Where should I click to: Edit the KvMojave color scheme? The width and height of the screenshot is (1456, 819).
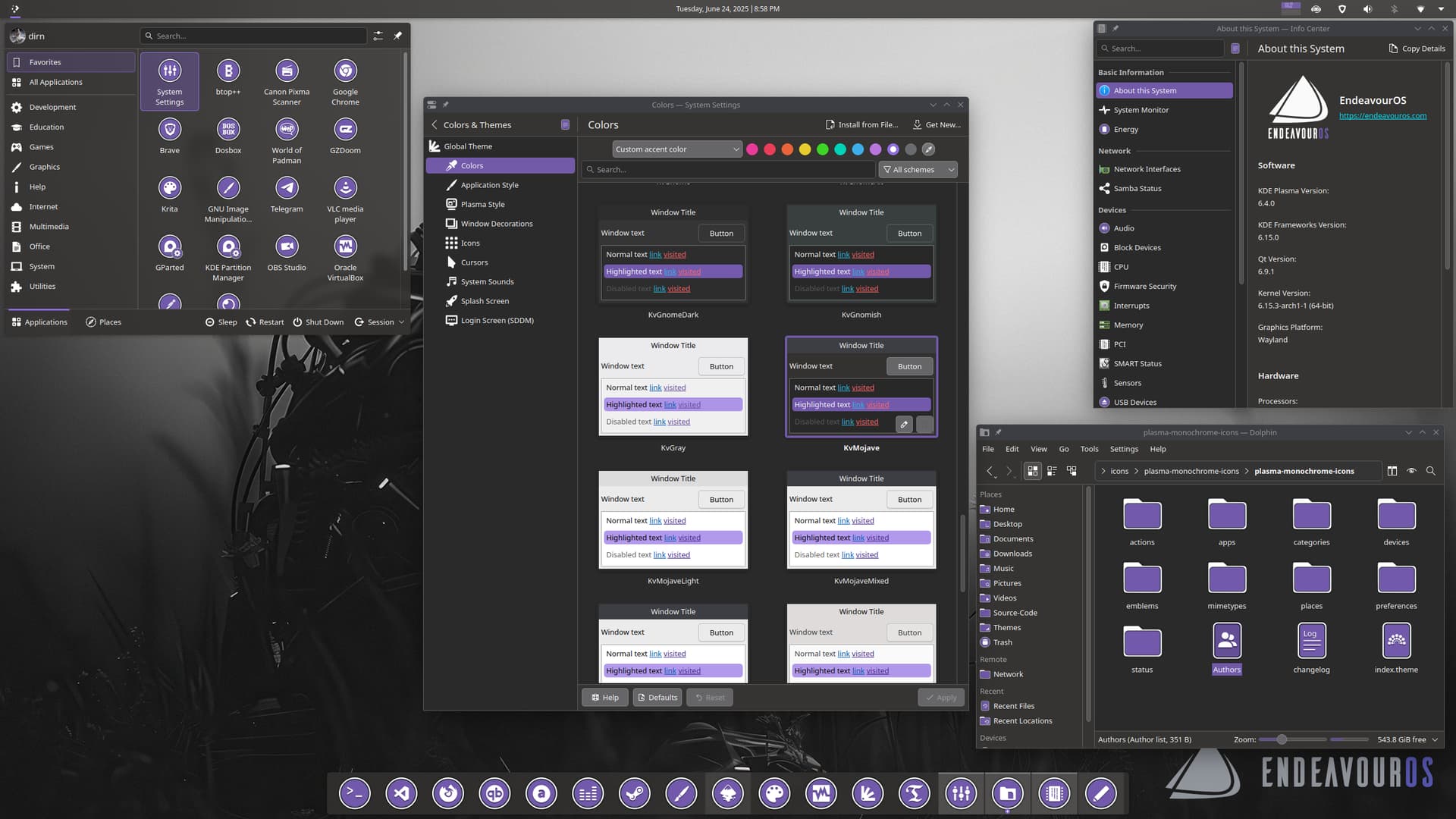(904, 425)
